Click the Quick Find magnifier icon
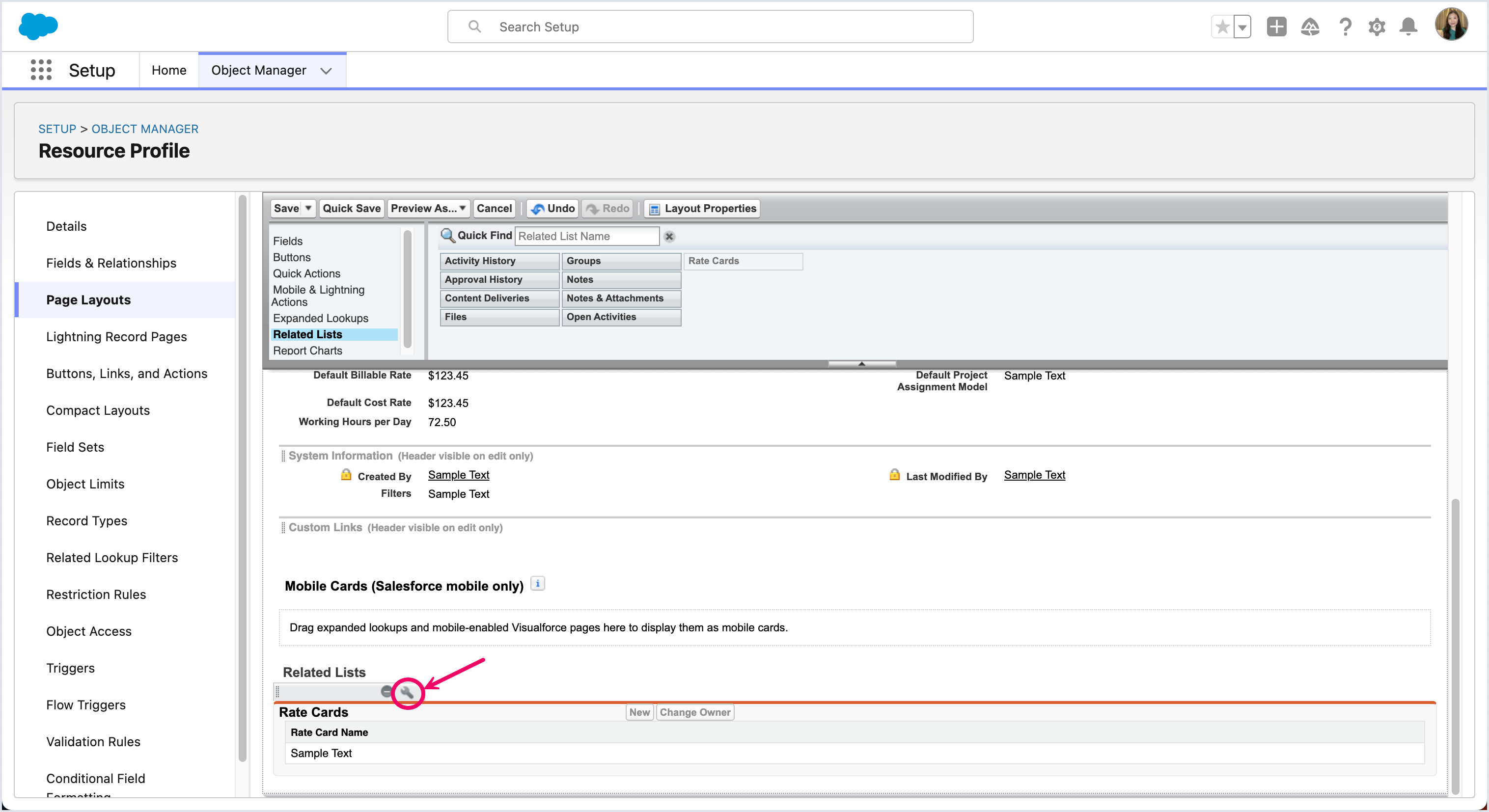1489x812 pixels. click(447, 235)
